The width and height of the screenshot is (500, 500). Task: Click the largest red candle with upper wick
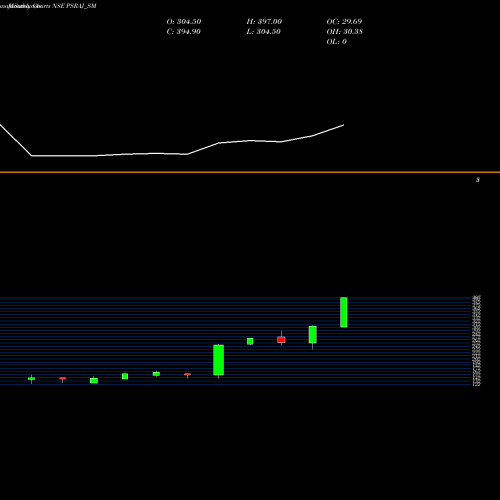pos(281,339)
